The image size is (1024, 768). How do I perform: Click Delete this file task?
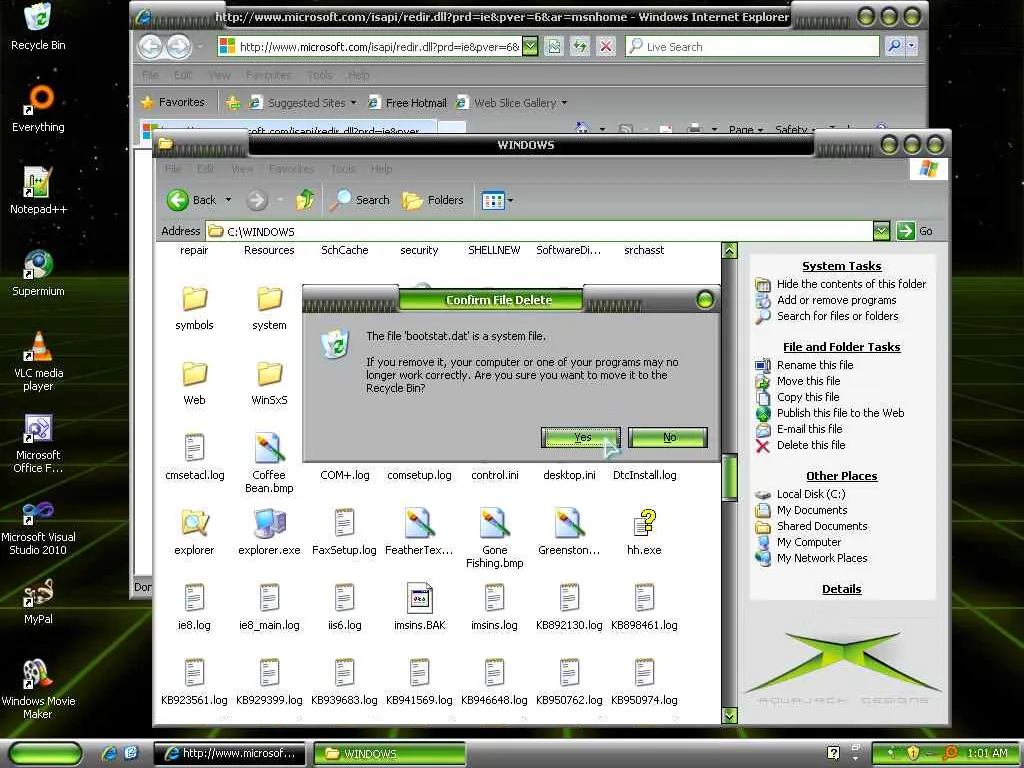tap(810, 445)
